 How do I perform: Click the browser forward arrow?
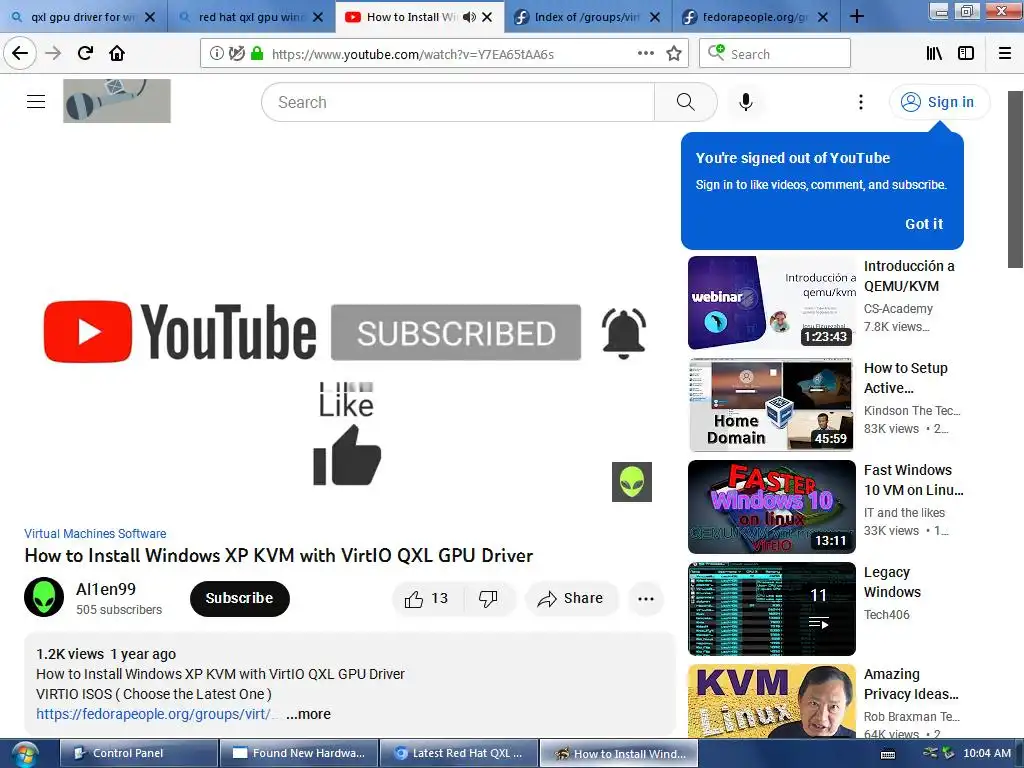pos(54,53)
